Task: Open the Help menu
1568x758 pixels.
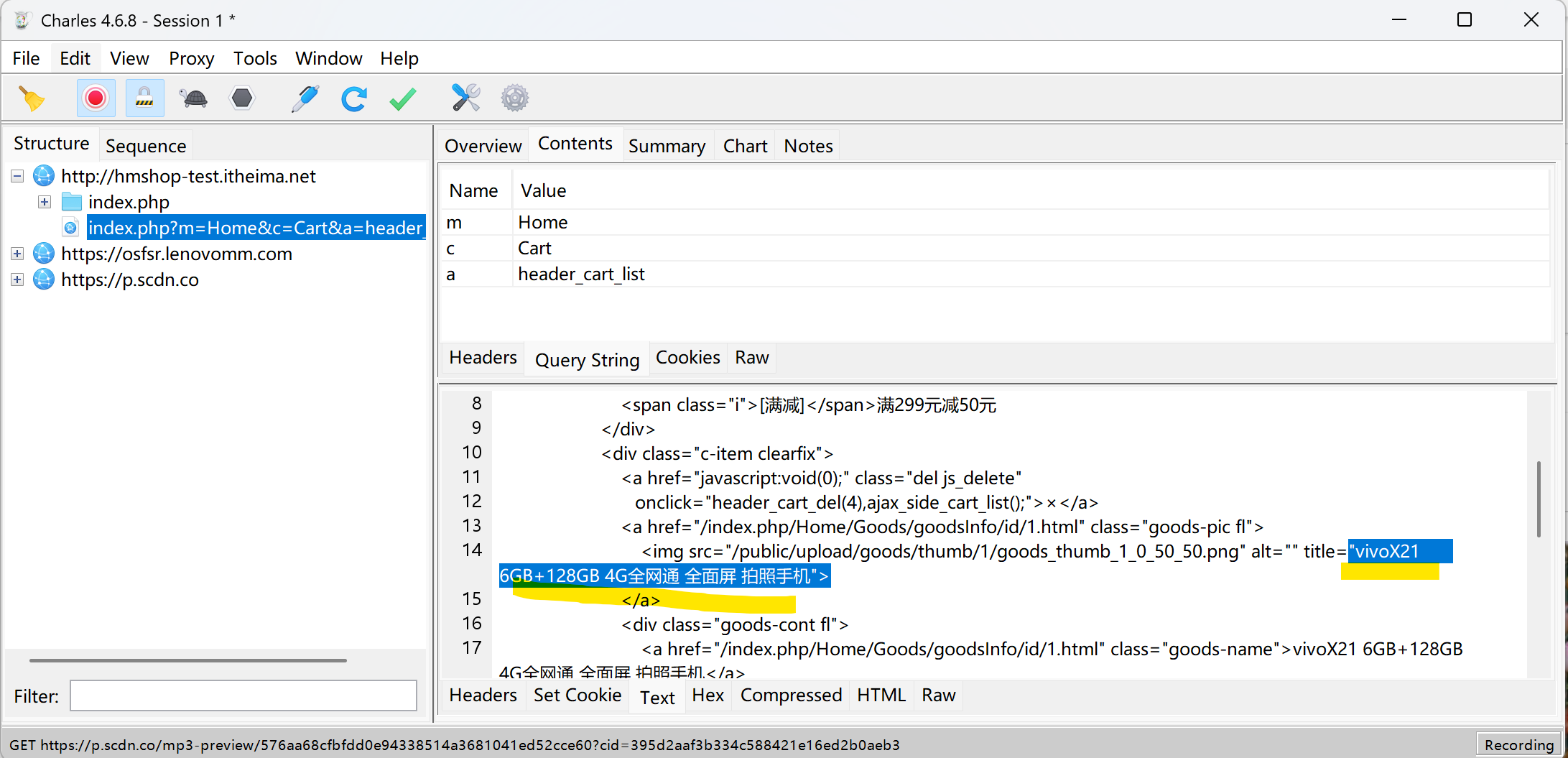Action: 399,58
